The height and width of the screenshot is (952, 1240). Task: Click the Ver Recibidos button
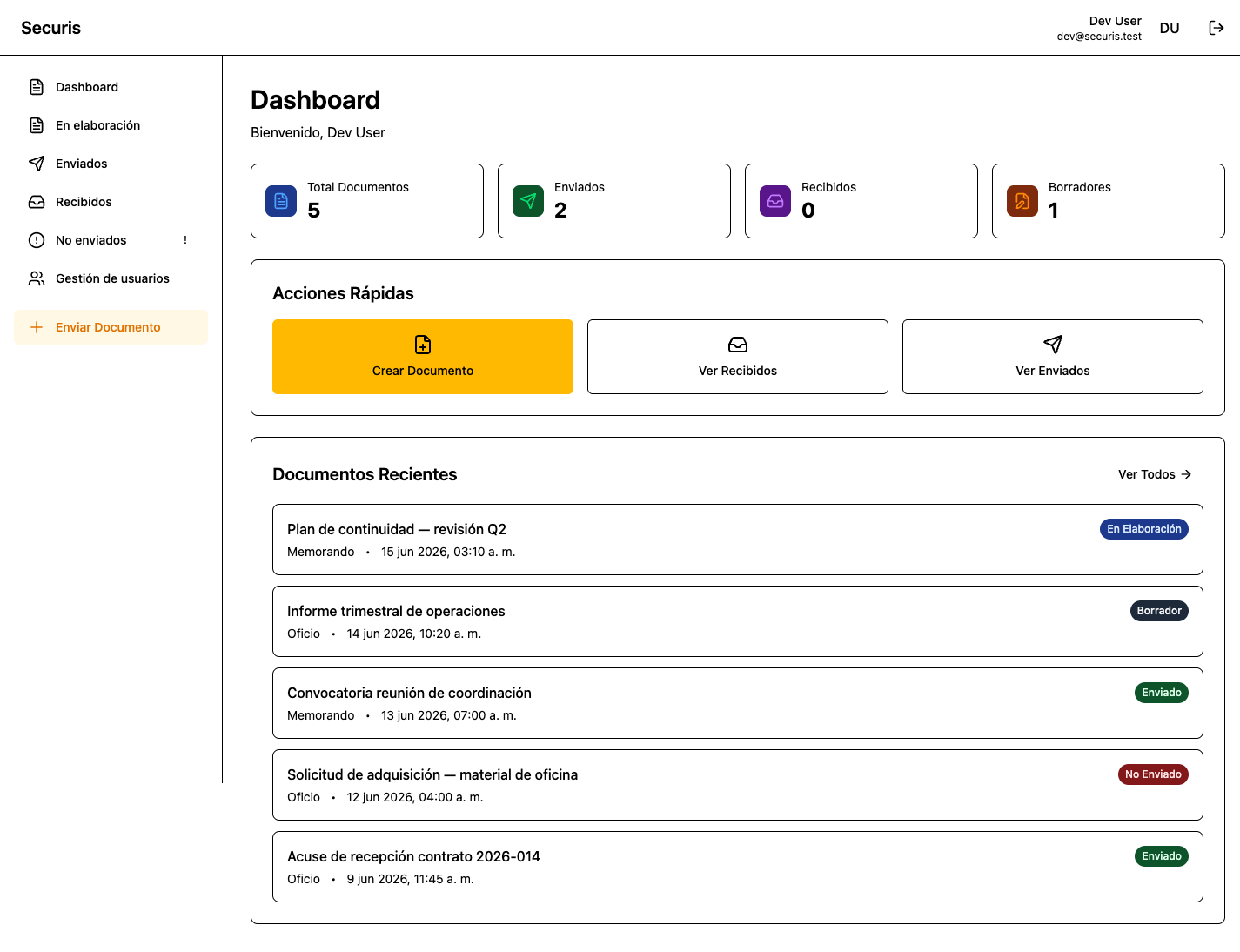738,357
